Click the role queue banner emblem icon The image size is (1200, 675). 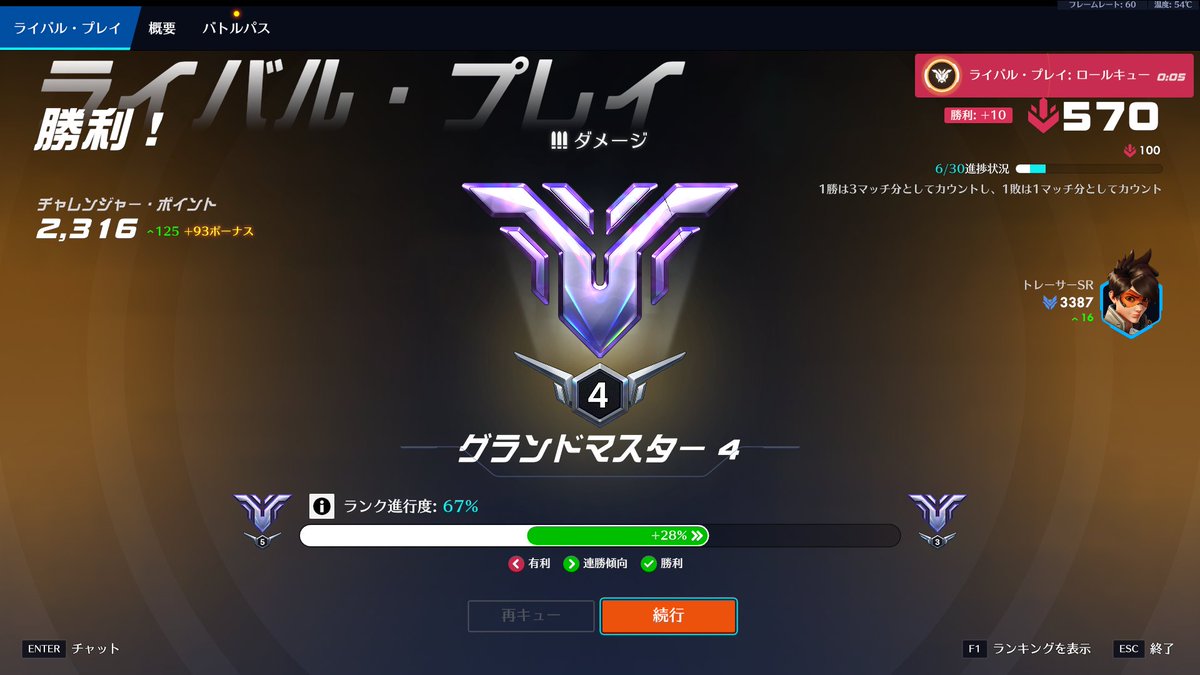coord(941,75)
